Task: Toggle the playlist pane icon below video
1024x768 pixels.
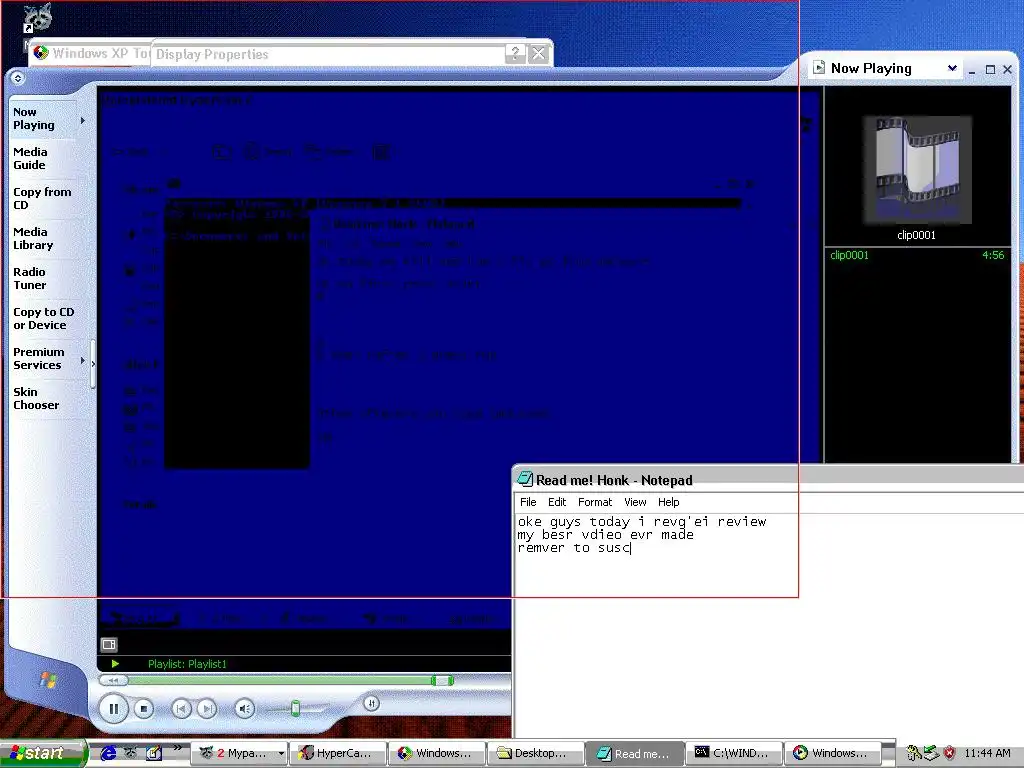Action: [x=109, y=645]
